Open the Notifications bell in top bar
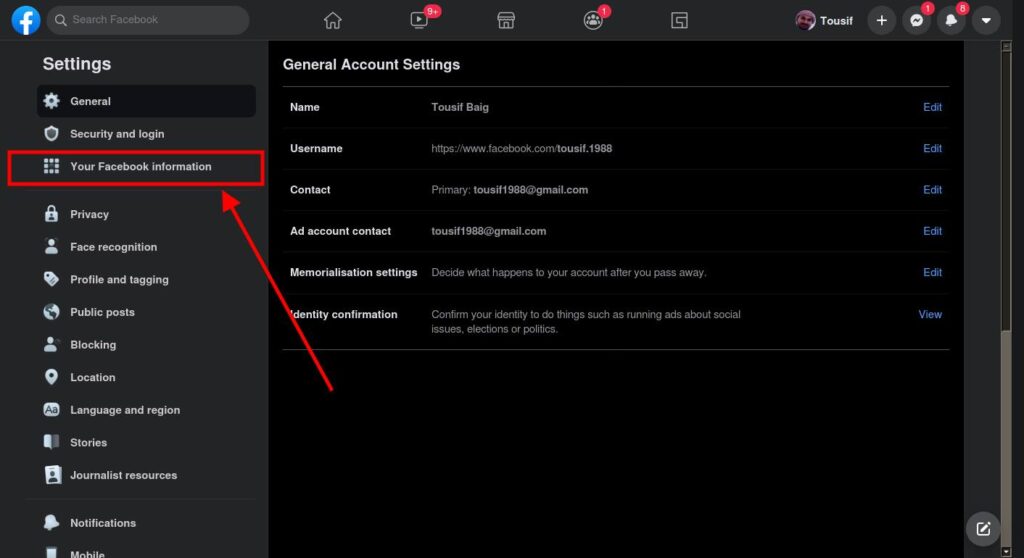The width and height of the screenshot is (1024, 558). coord(952,20)
